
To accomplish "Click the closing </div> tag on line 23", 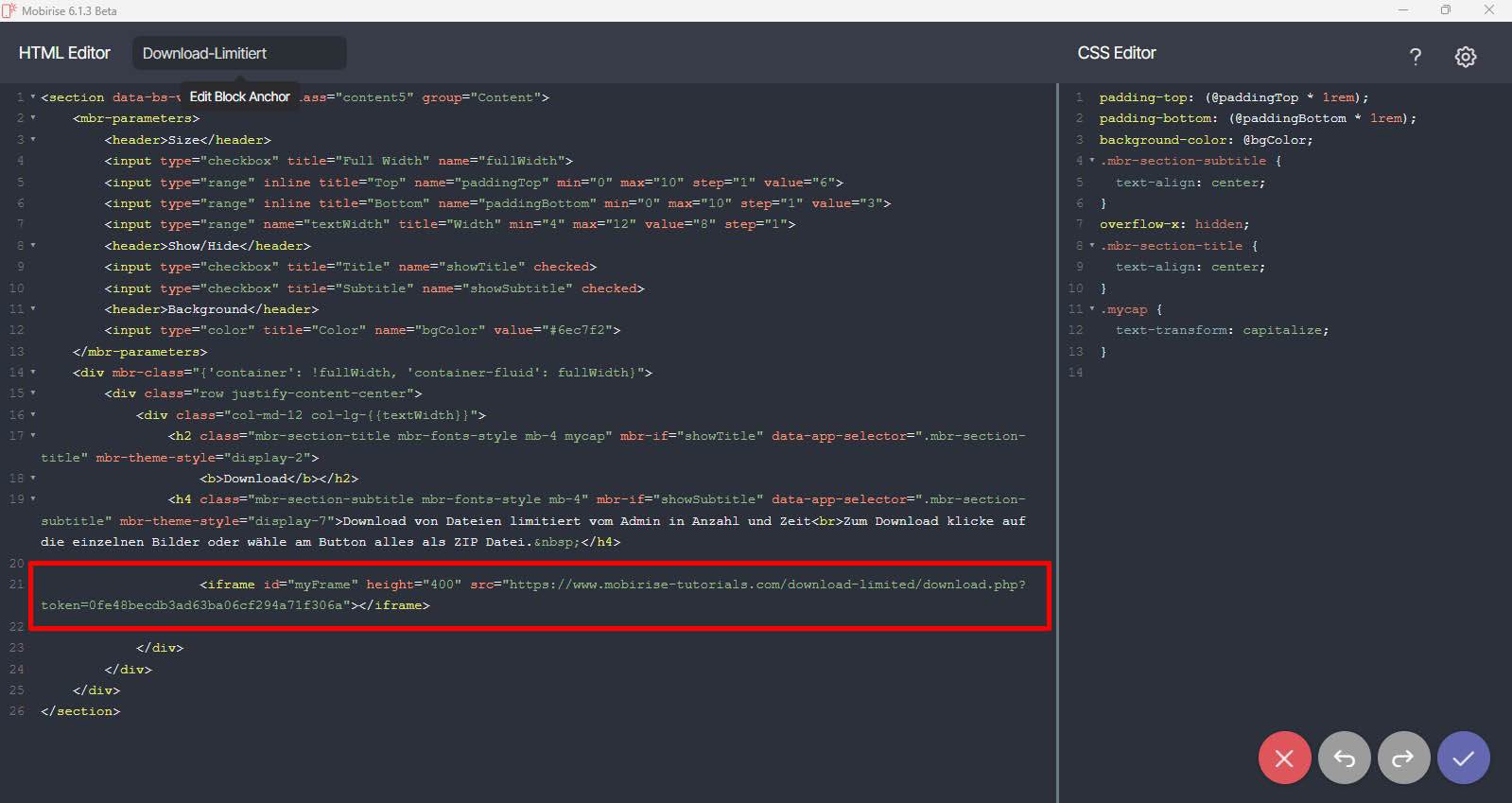I will pos(160,648).
